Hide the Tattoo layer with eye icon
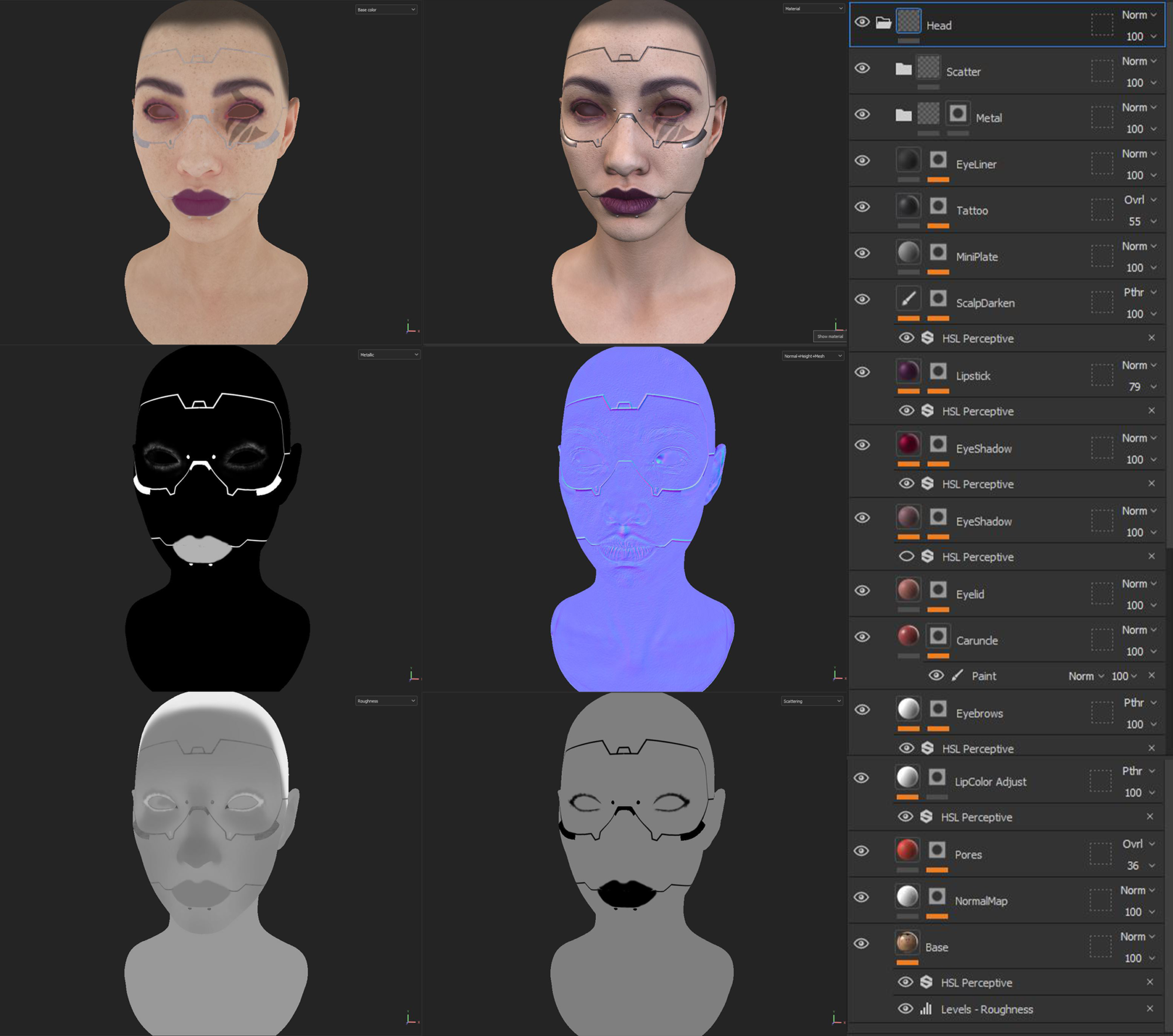Image resolution: width=1173 pixels, height=1036 pixels. (862, 206)
